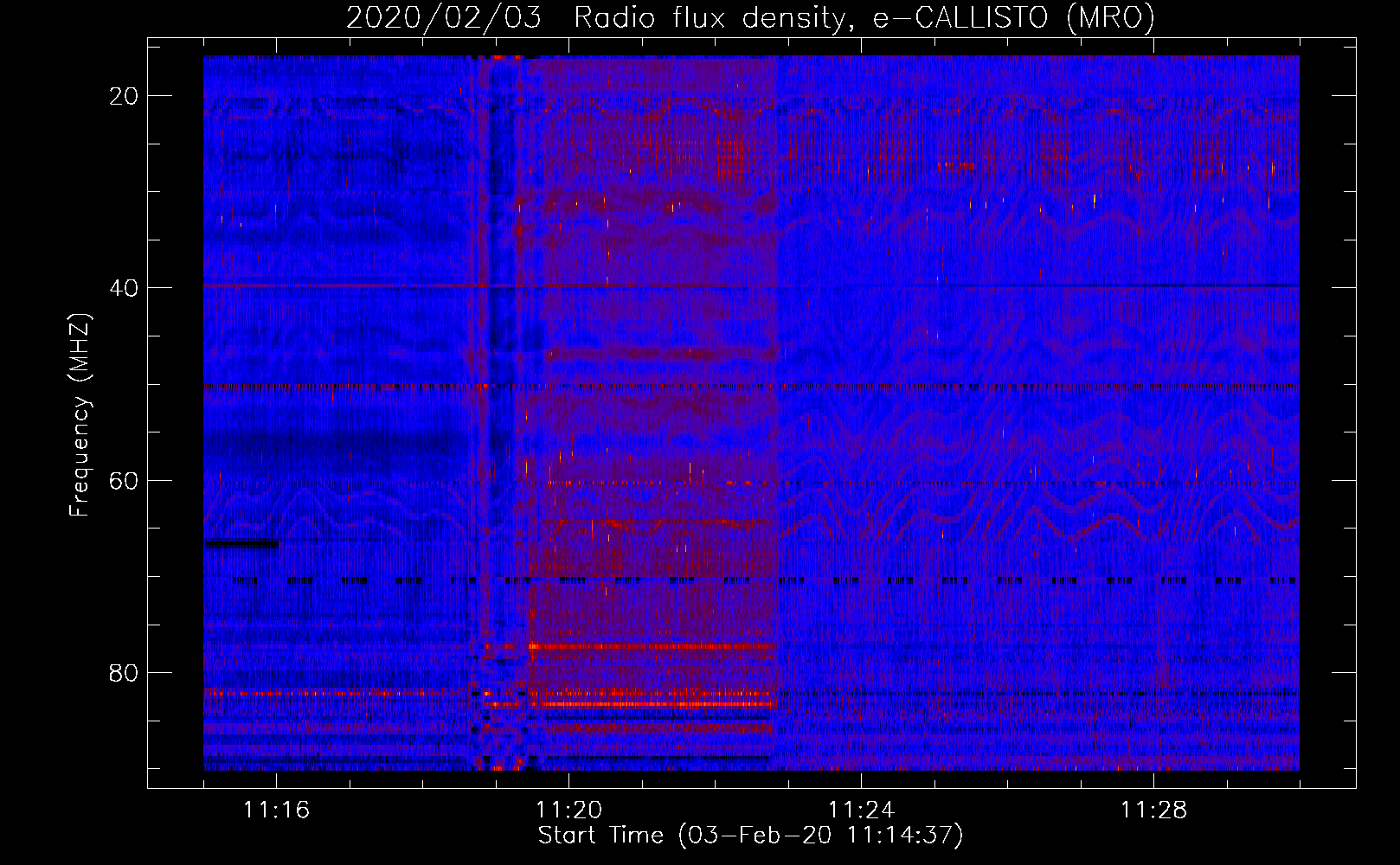Image resolution: width=1400 pixels, height=865 pixels.
Task: Click the 80 frequency tick label
Action: pyautogui.click(x=124, y=673)
